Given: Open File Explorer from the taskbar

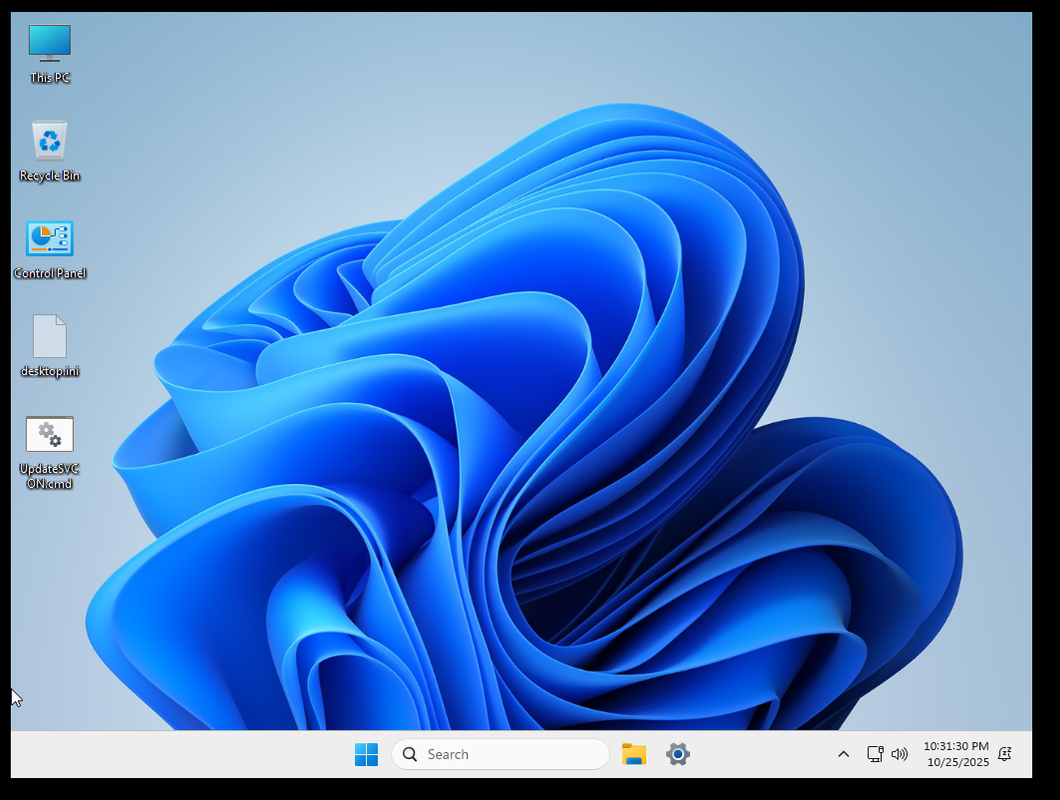Looking at the screenshot, I should pyautogui.click(x=633, y=754).
